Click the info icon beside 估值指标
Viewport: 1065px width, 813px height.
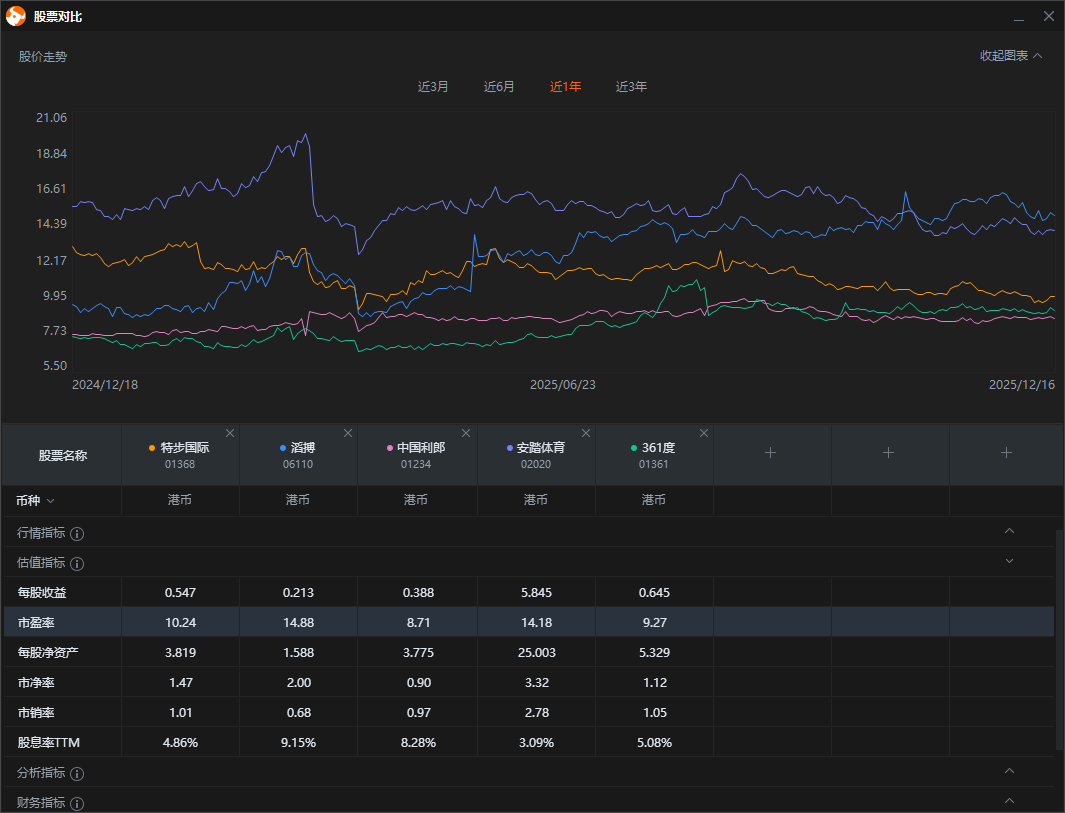click(77, 563)
